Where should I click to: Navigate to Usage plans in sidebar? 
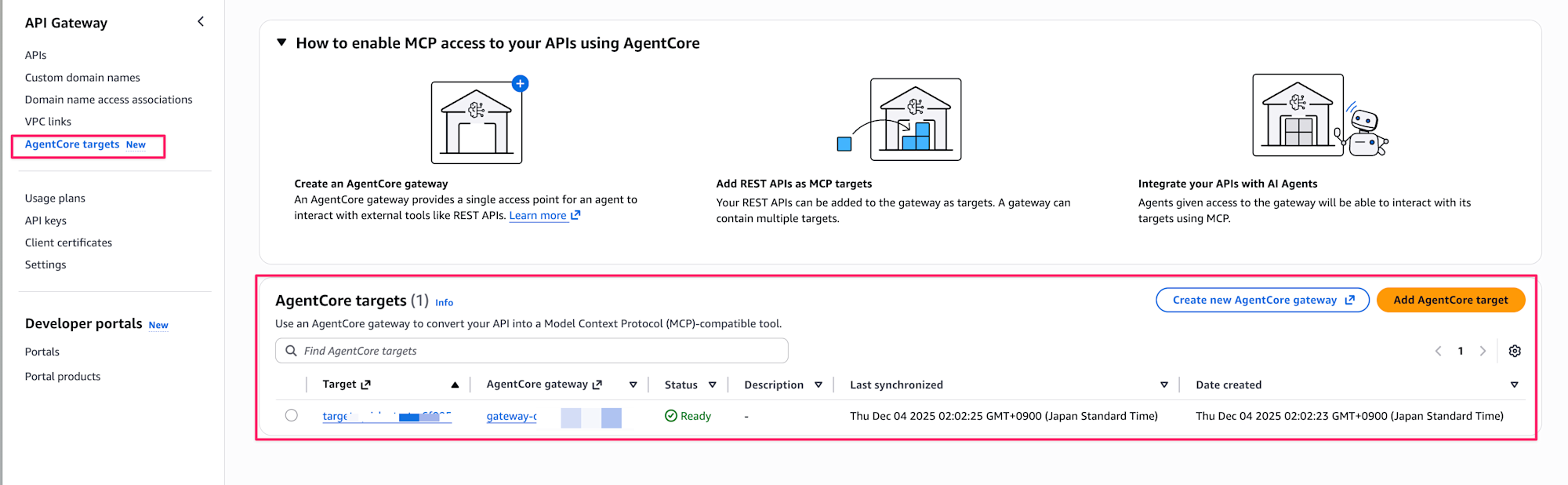55,199
